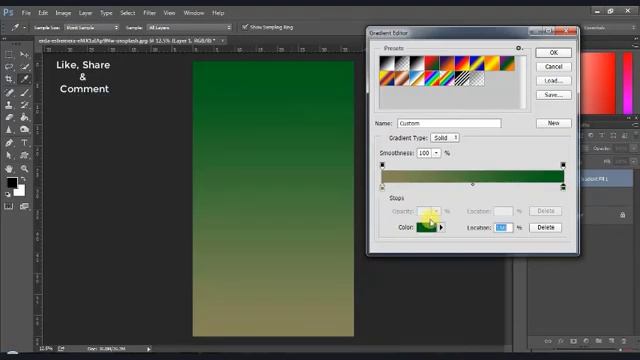The width and height of the screenshot is (640, 360).
Task: Click the Add layer mask icon
Action: [x=573, y=341]
